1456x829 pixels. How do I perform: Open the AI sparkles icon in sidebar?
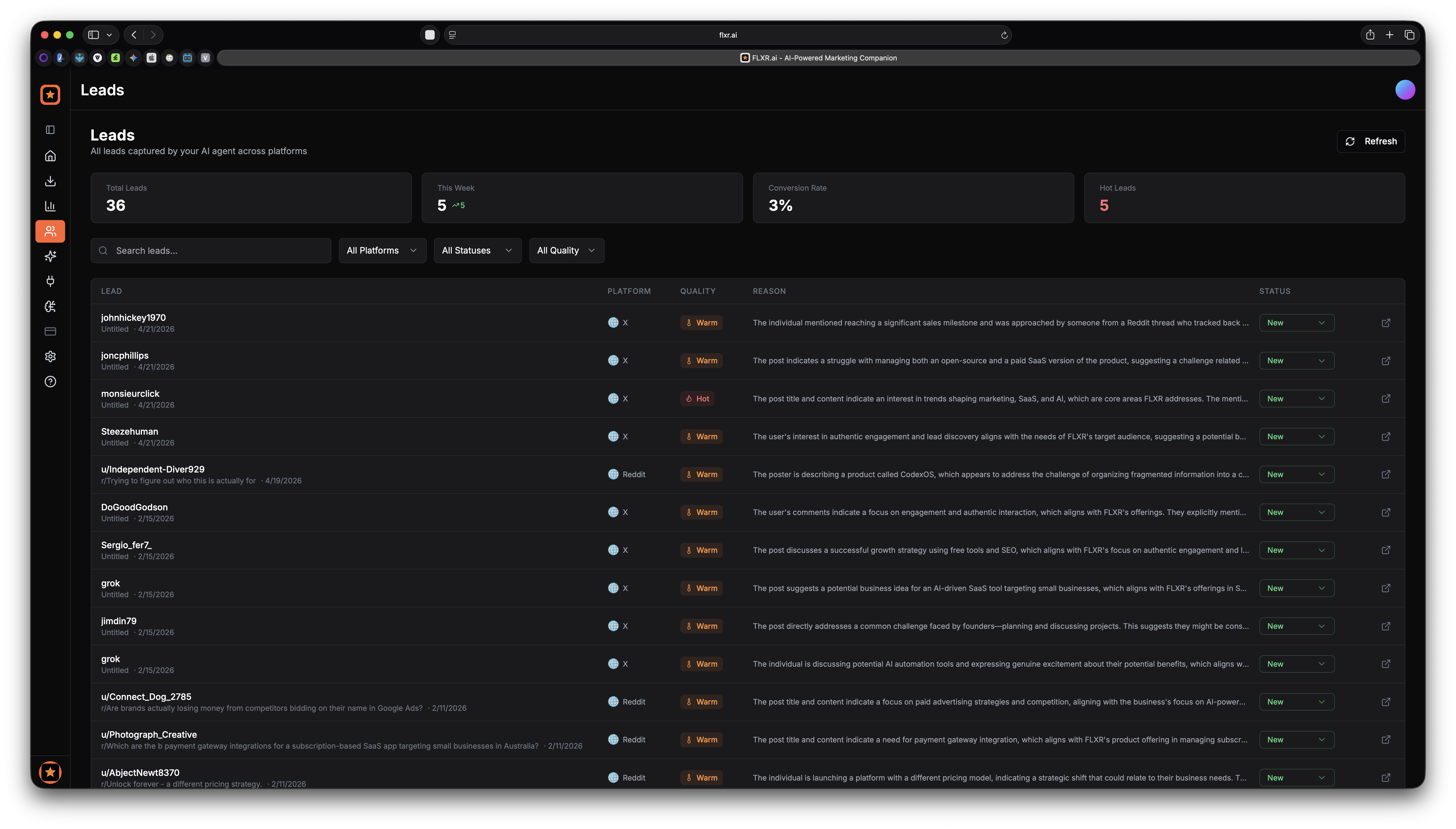click(50, 256)
